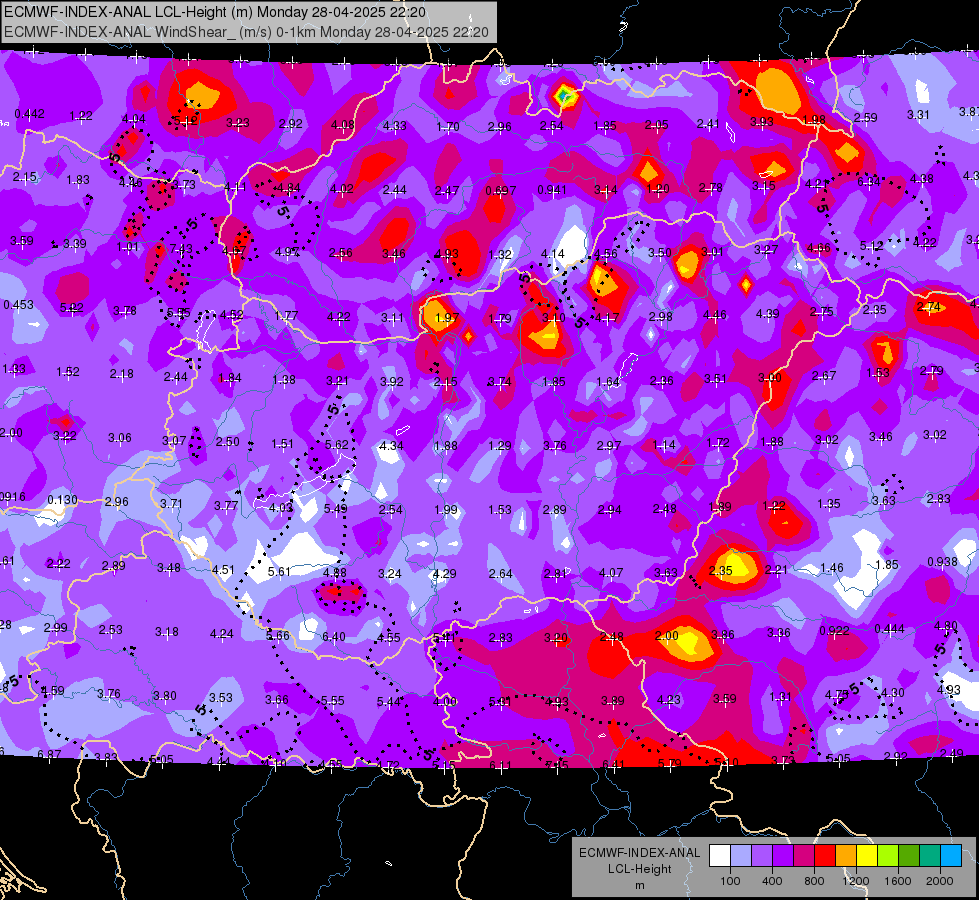Click the legend tick label '400'
Viewport: 979px width, 900px height.
[772, 881]
